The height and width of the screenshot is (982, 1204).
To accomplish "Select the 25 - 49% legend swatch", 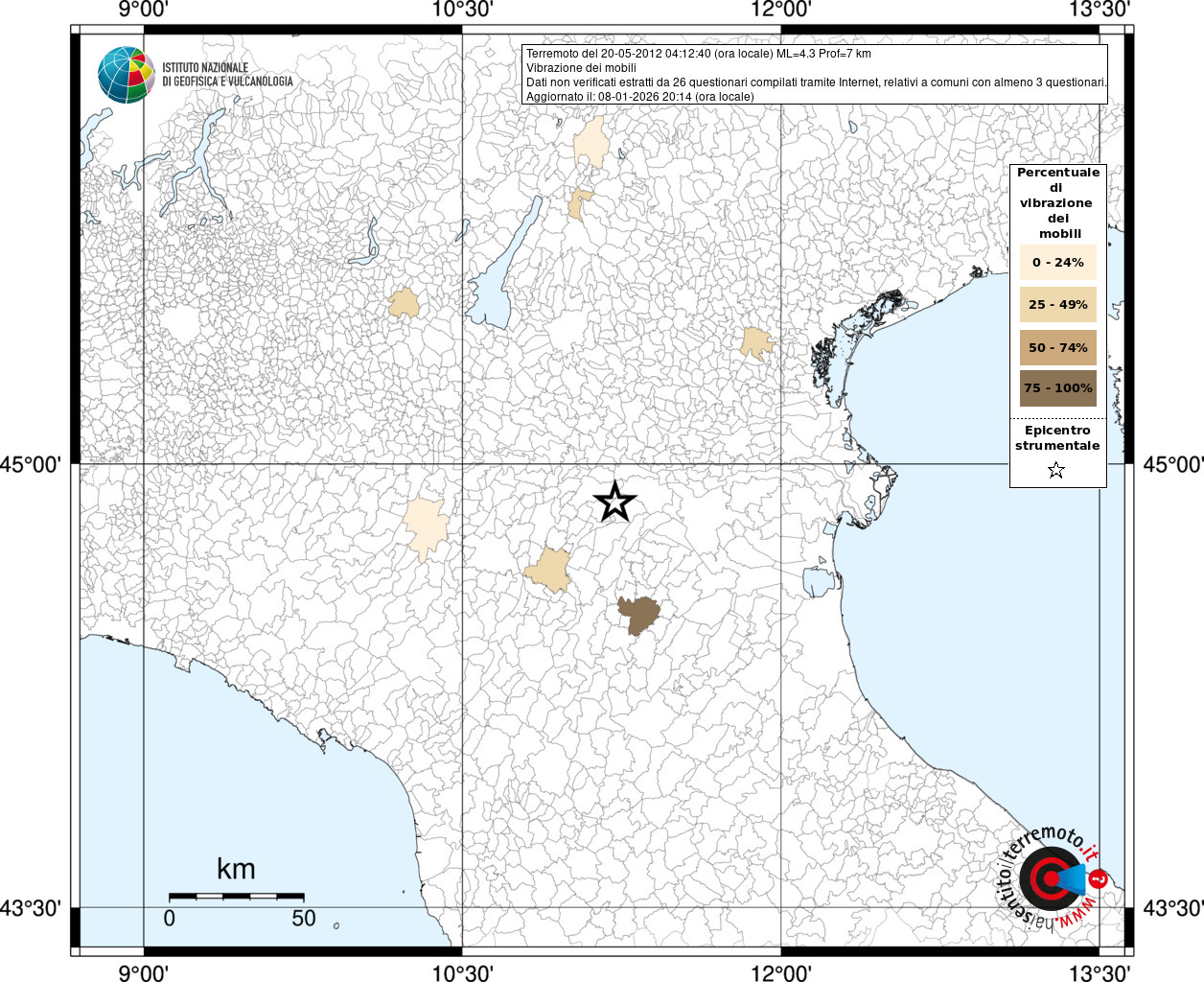I will point(1058,305).
